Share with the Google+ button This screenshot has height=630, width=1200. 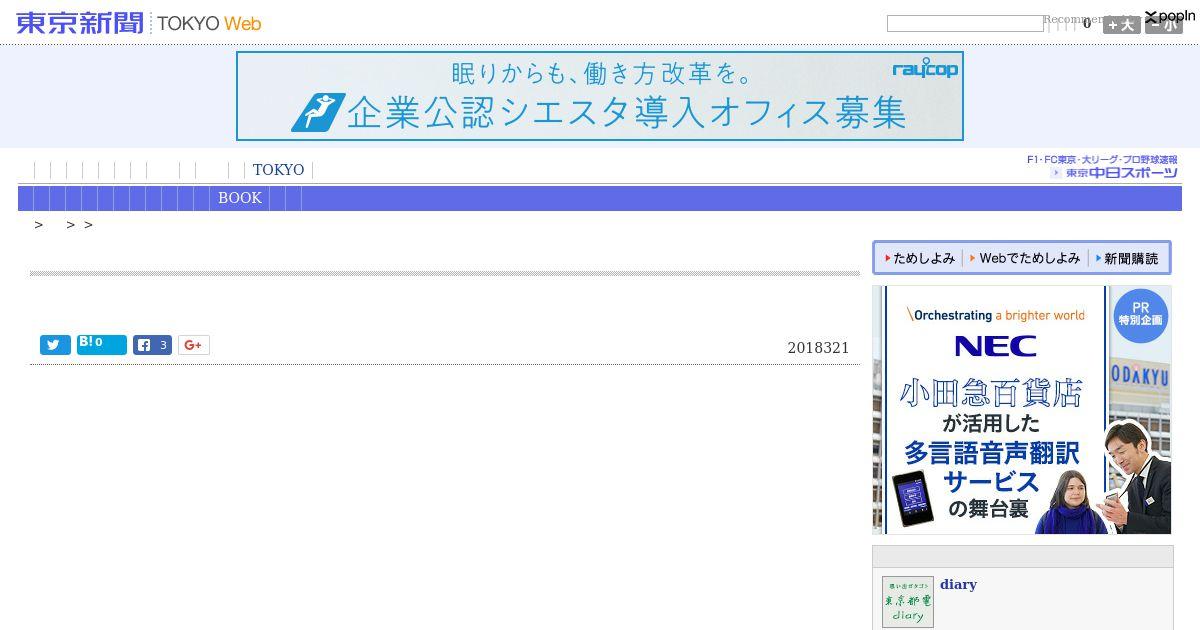coord(194,345)
